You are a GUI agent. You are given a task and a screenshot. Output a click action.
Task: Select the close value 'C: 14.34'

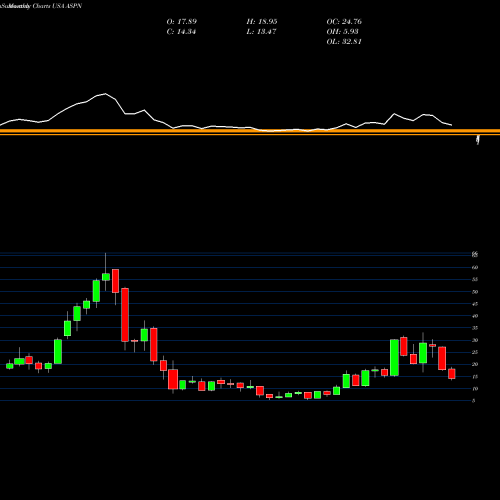181,31
